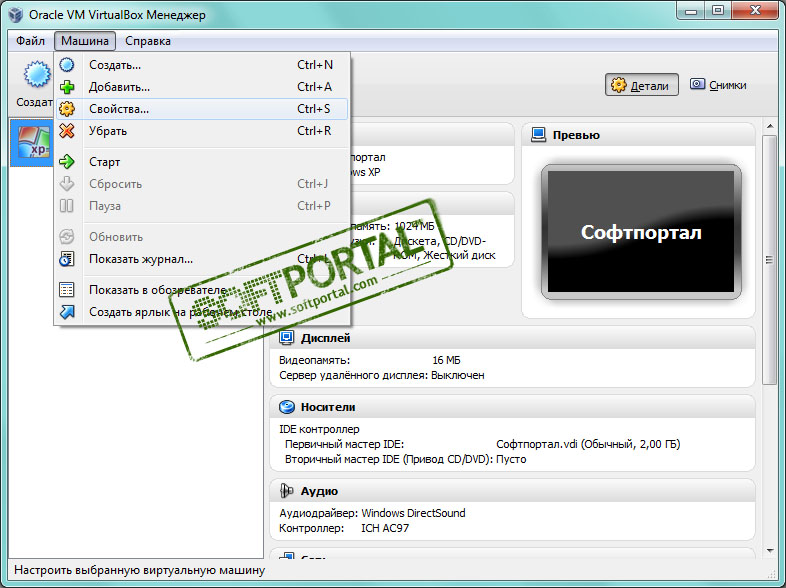Click the Софтпортал preview thumbnail
Viewport: 786px width, 588px height.
tap(641, 232)
